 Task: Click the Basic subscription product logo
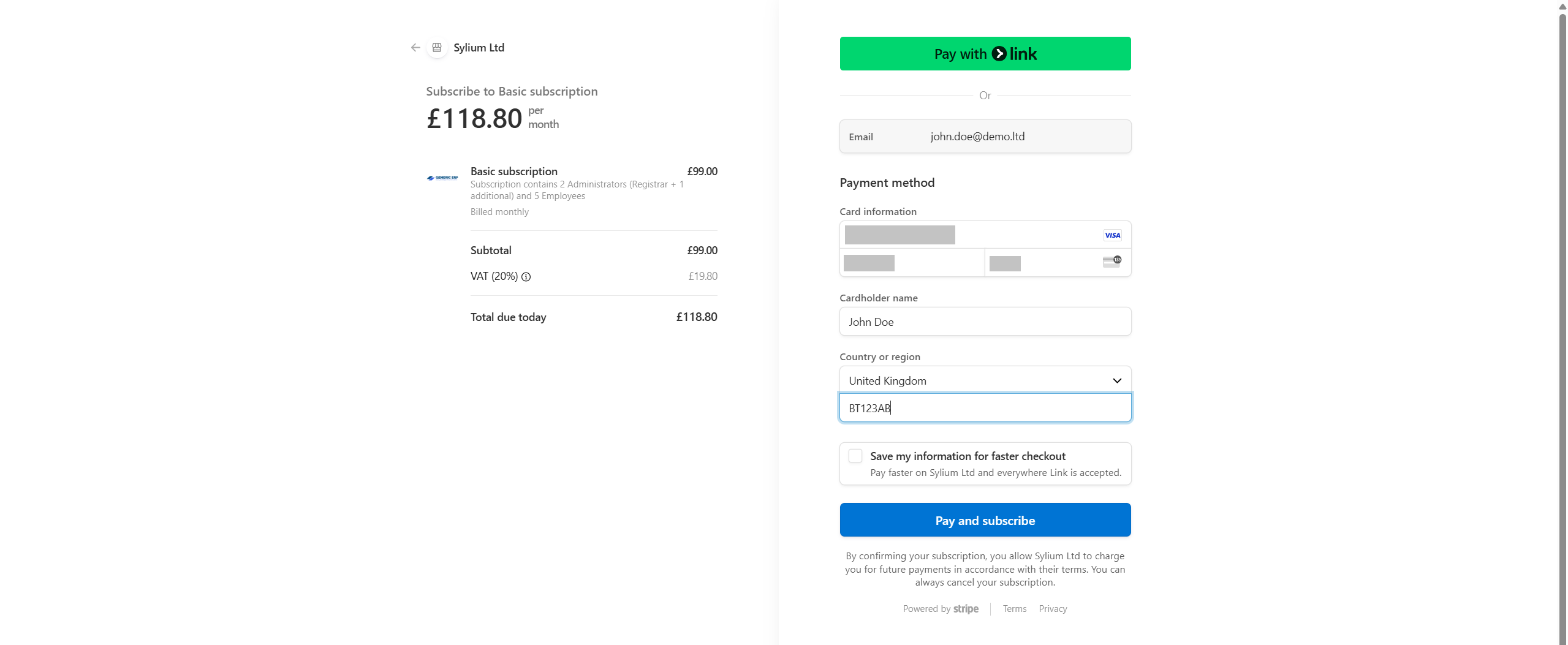(442, 178)
